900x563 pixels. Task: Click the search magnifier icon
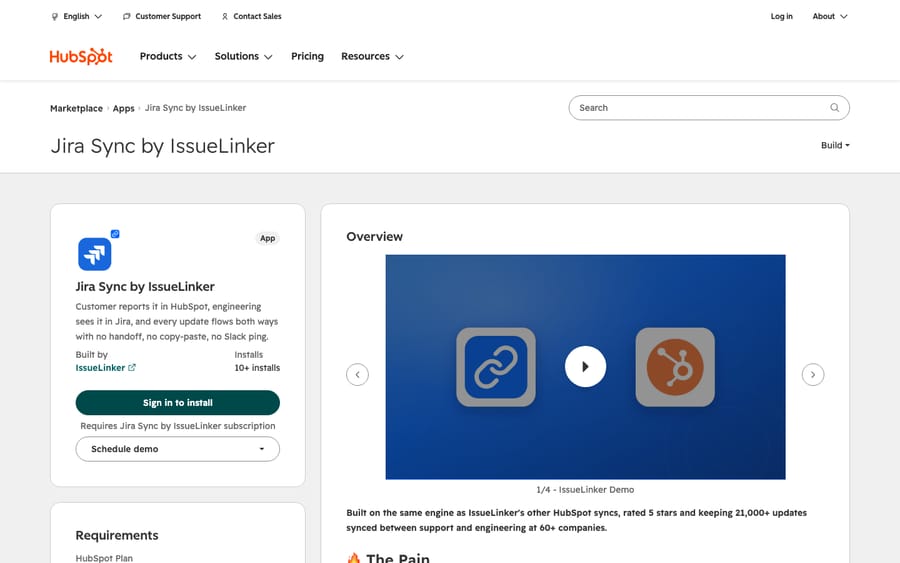(x=835, y=108)
